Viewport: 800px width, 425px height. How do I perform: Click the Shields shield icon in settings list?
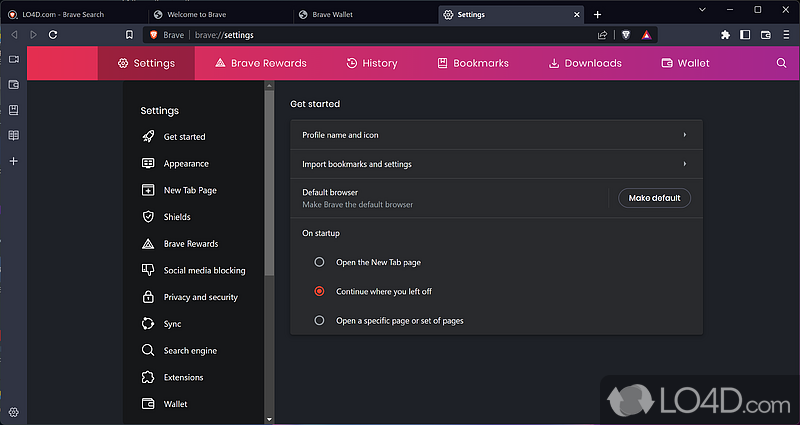coord(148,216)
